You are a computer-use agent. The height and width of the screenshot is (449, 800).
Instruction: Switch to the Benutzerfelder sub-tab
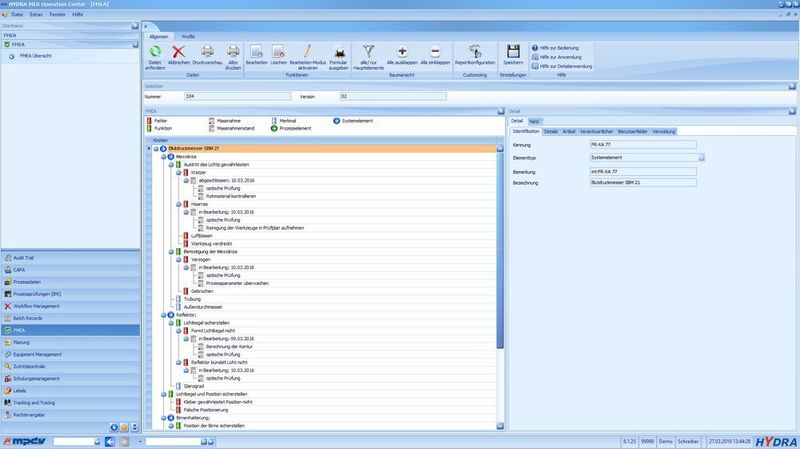pyautogui.click(x=633, y=132)
